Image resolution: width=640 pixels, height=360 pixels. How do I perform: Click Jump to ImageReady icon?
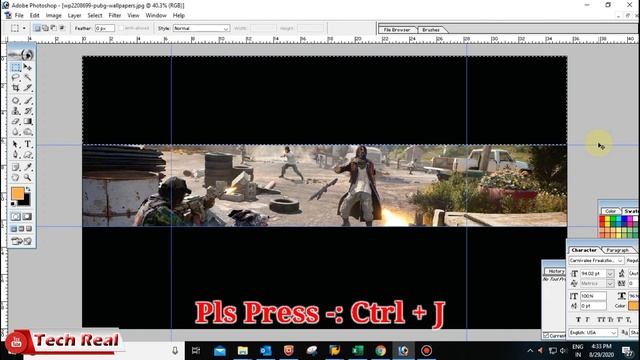coord(21,241)
